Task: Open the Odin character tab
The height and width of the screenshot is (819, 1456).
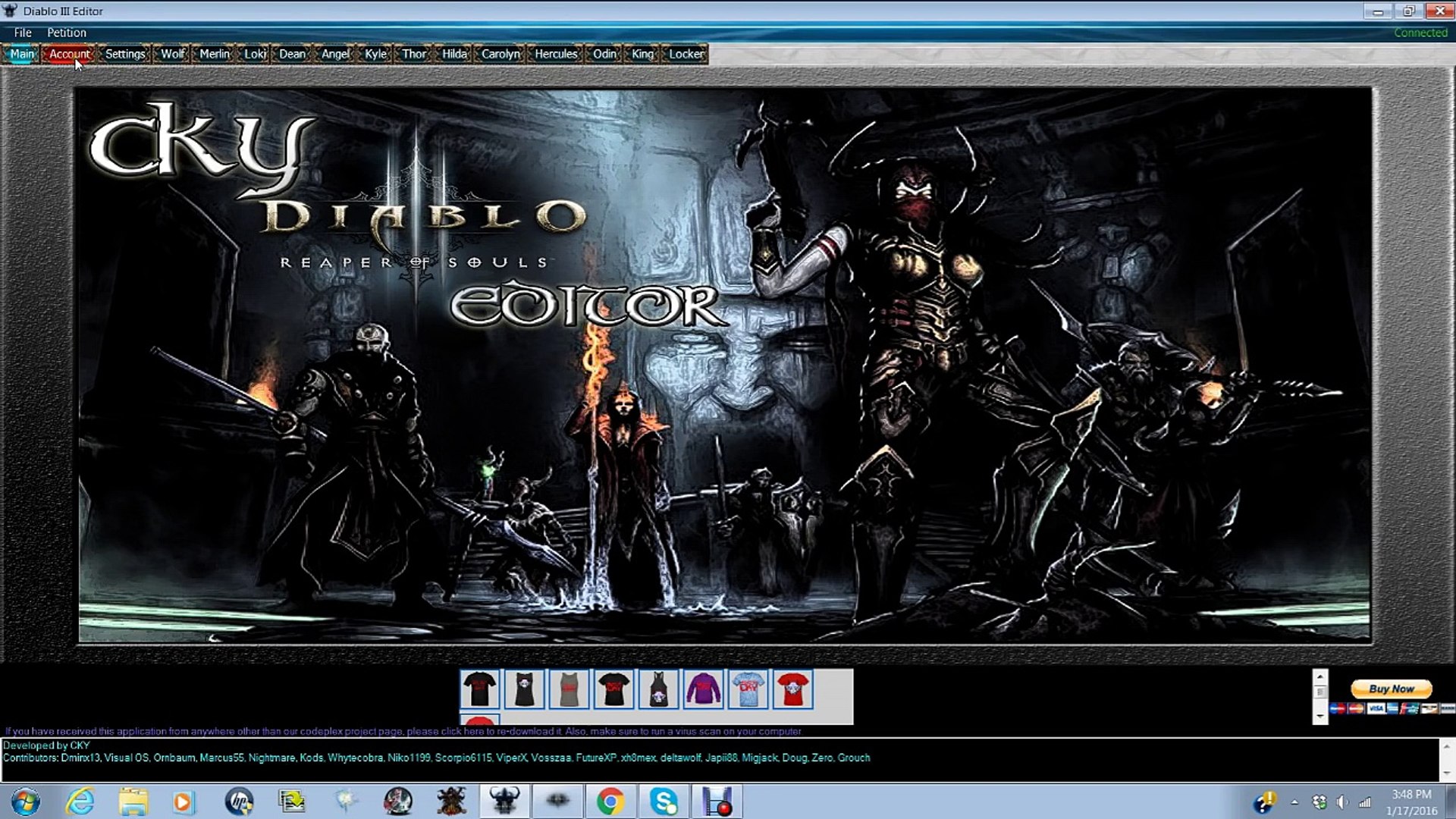Action: 604,53
